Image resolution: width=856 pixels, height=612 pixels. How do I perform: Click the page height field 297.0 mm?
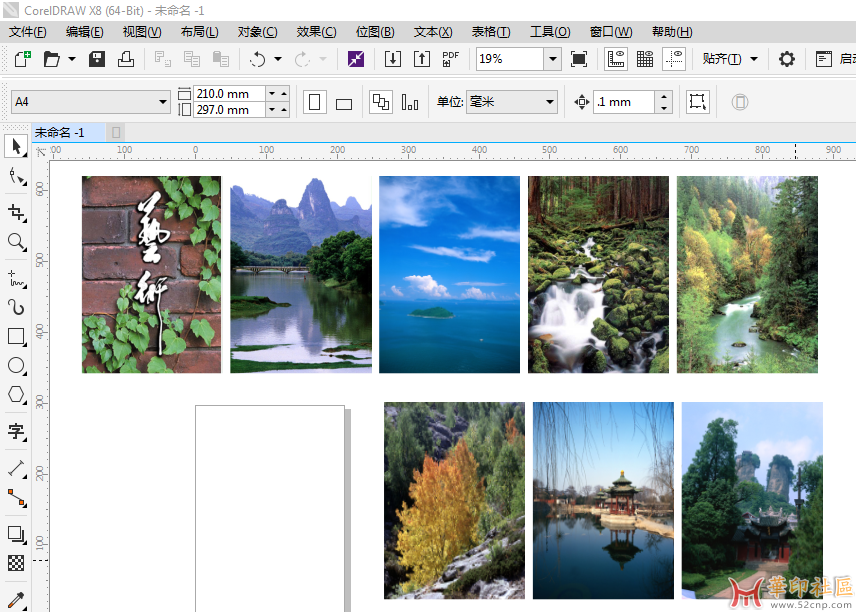229,110
